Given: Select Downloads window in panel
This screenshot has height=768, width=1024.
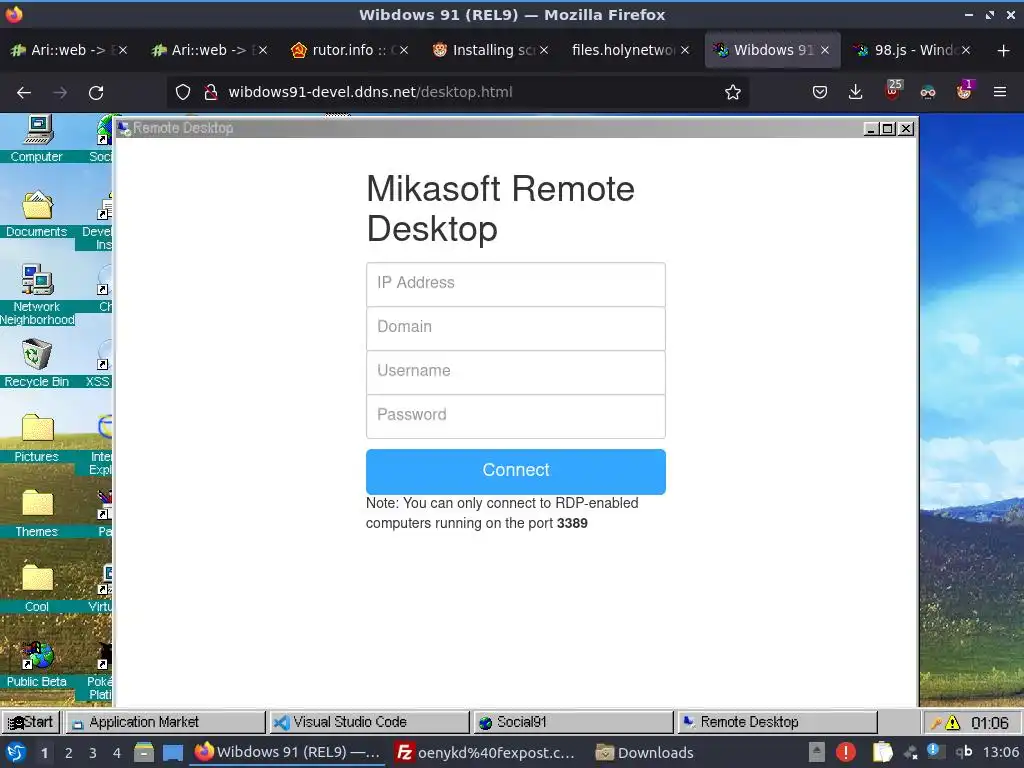Looking at the screenshot, I should [645, 753].
